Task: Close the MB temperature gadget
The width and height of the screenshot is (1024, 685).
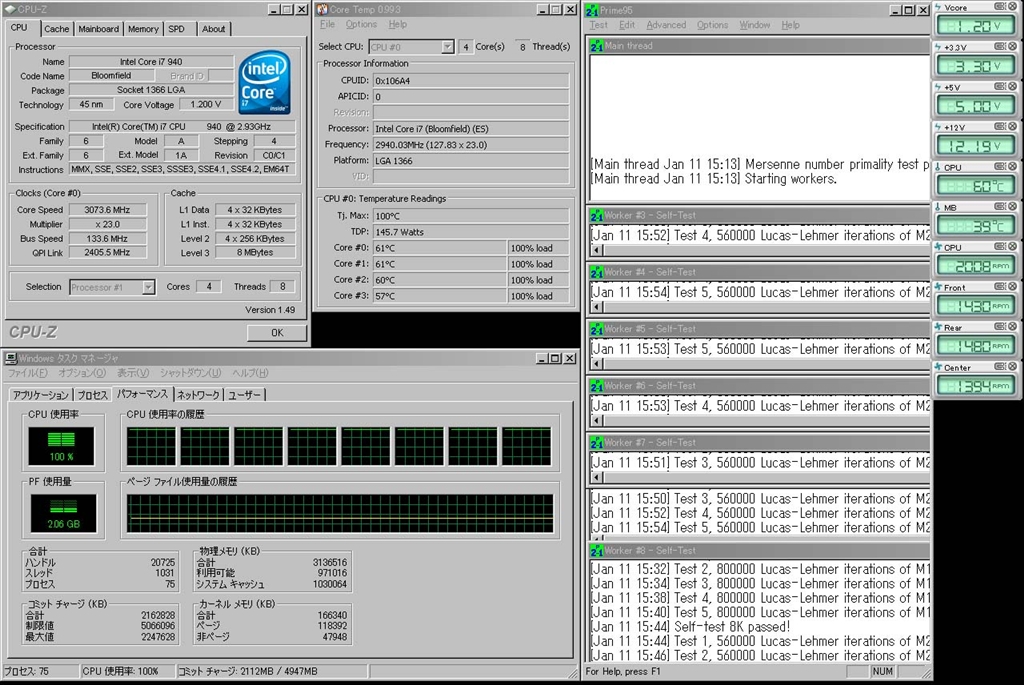Action: [1011, 207]
